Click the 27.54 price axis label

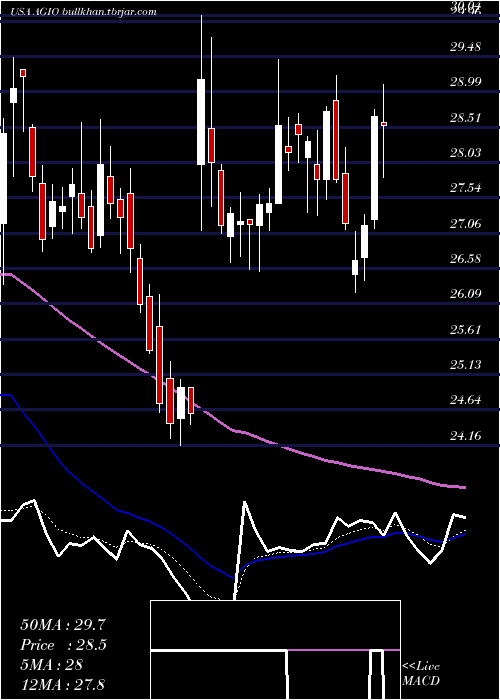(x=465, y=188)
